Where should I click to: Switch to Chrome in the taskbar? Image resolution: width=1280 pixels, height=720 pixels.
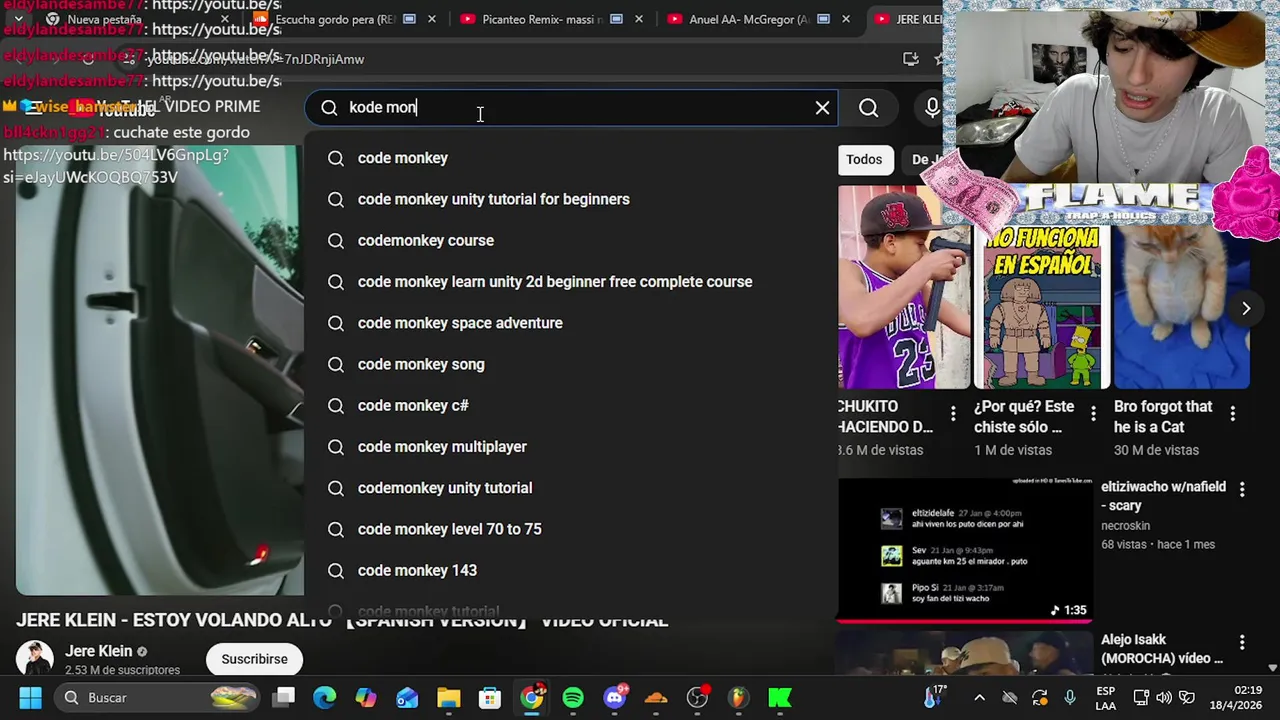point(532,697)
